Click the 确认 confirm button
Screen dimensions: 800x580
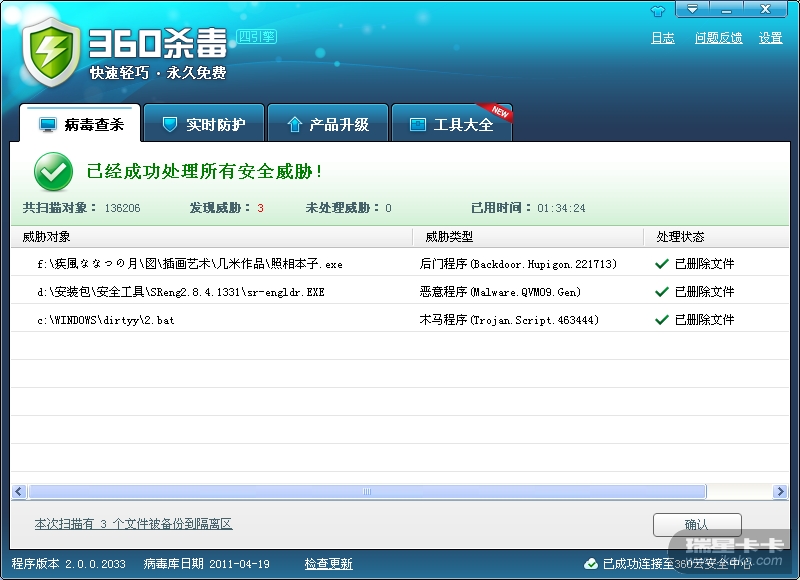pos(697,524)
